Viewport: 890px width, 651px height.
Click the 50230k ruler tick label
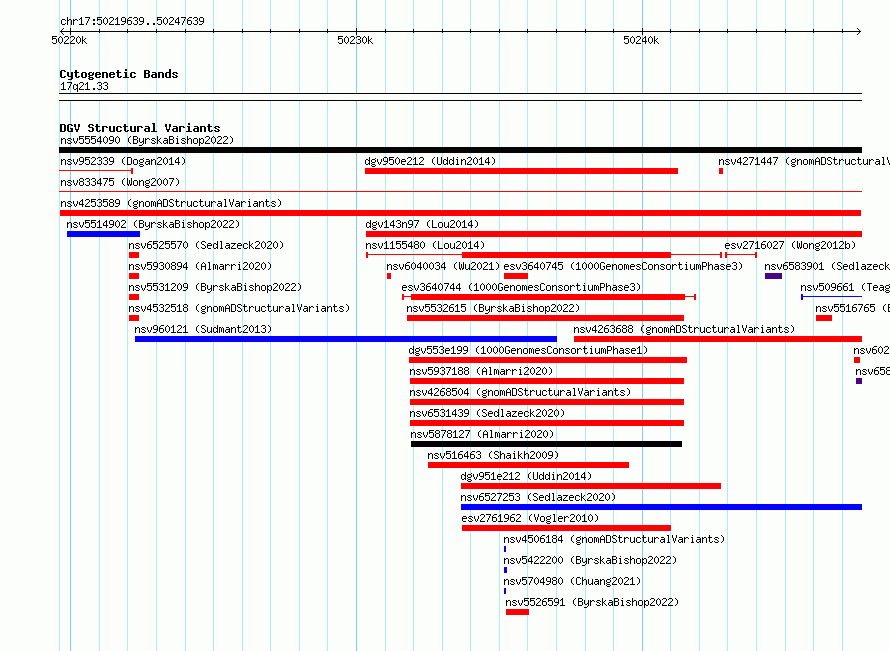tap(355, 40)
